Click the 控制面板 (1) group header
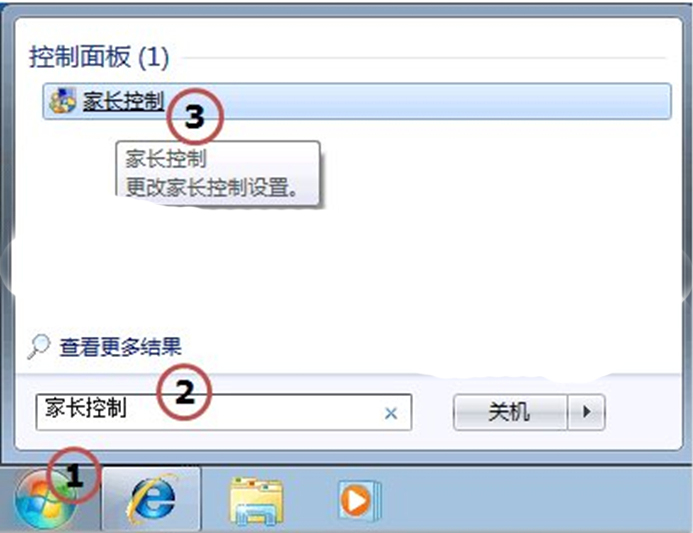Screen dimensions: 693x533 click(x=99, y=57)
